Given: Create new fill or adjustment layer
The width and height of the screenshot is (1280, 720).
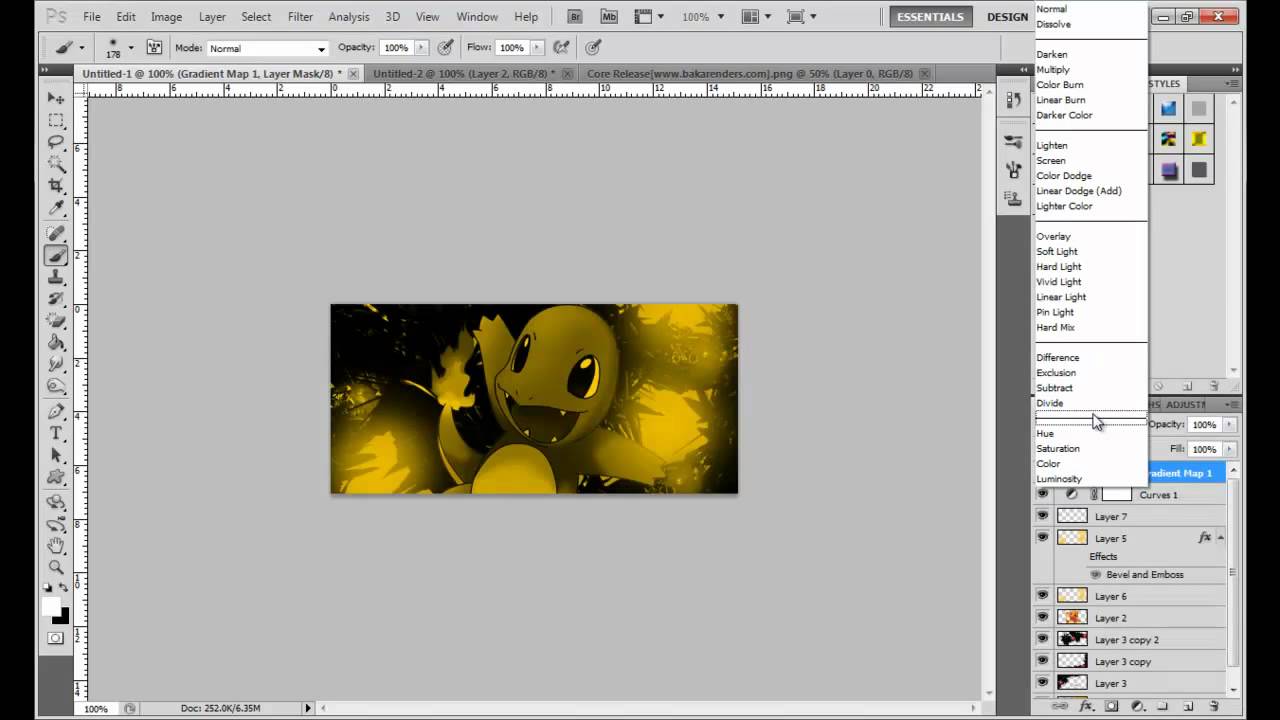Looking at the screenshot, I should coord(1138,706).
